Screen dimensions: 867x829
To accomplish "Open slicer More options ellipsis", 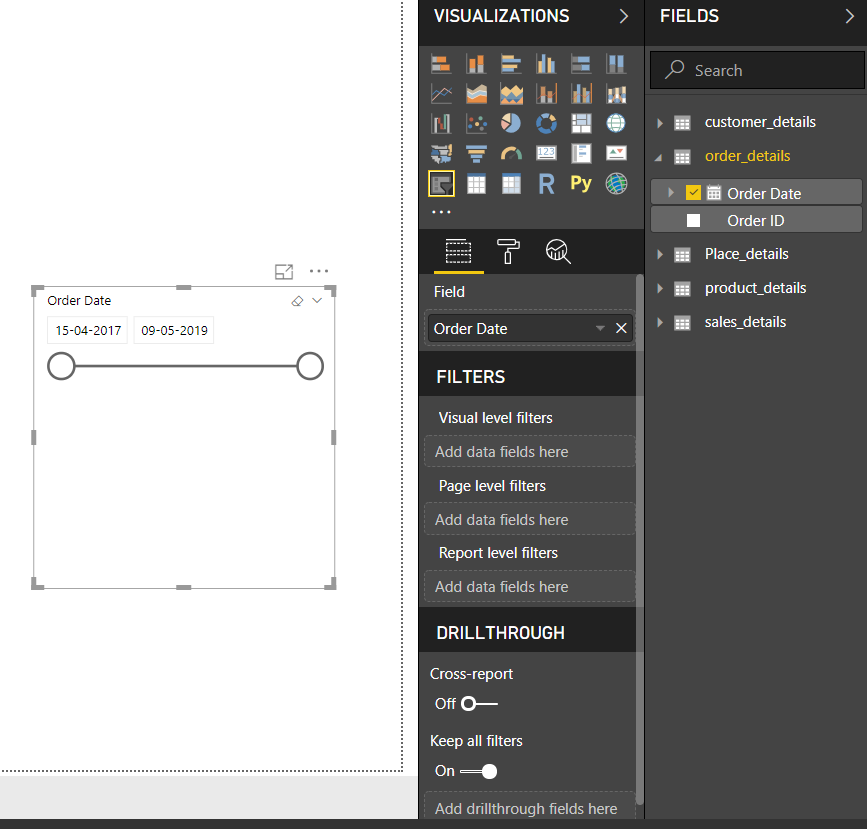I will (319, 271).
